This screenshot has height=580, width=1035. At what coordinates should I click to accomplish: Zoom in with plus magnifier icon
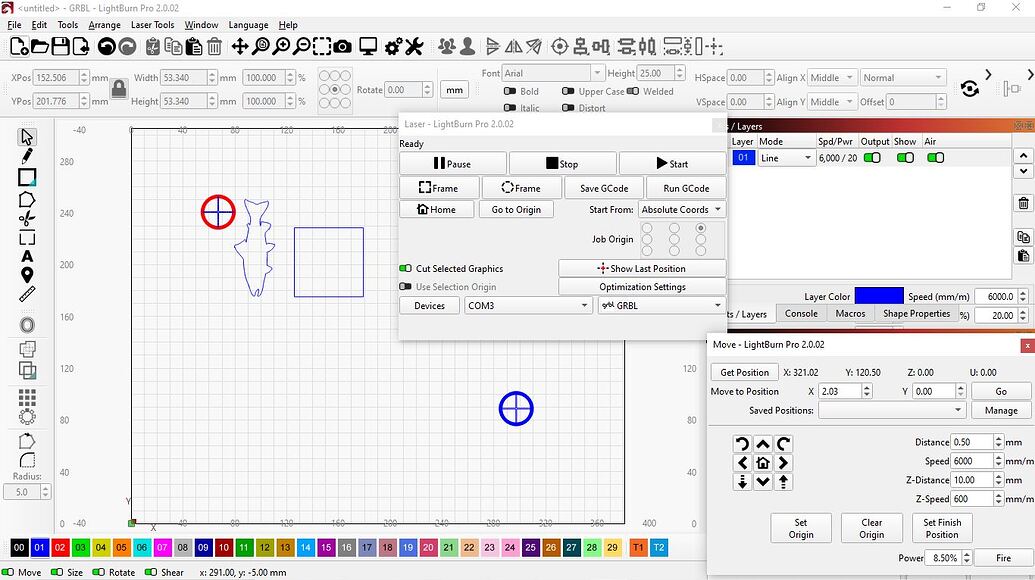click(x=281, y=47)
